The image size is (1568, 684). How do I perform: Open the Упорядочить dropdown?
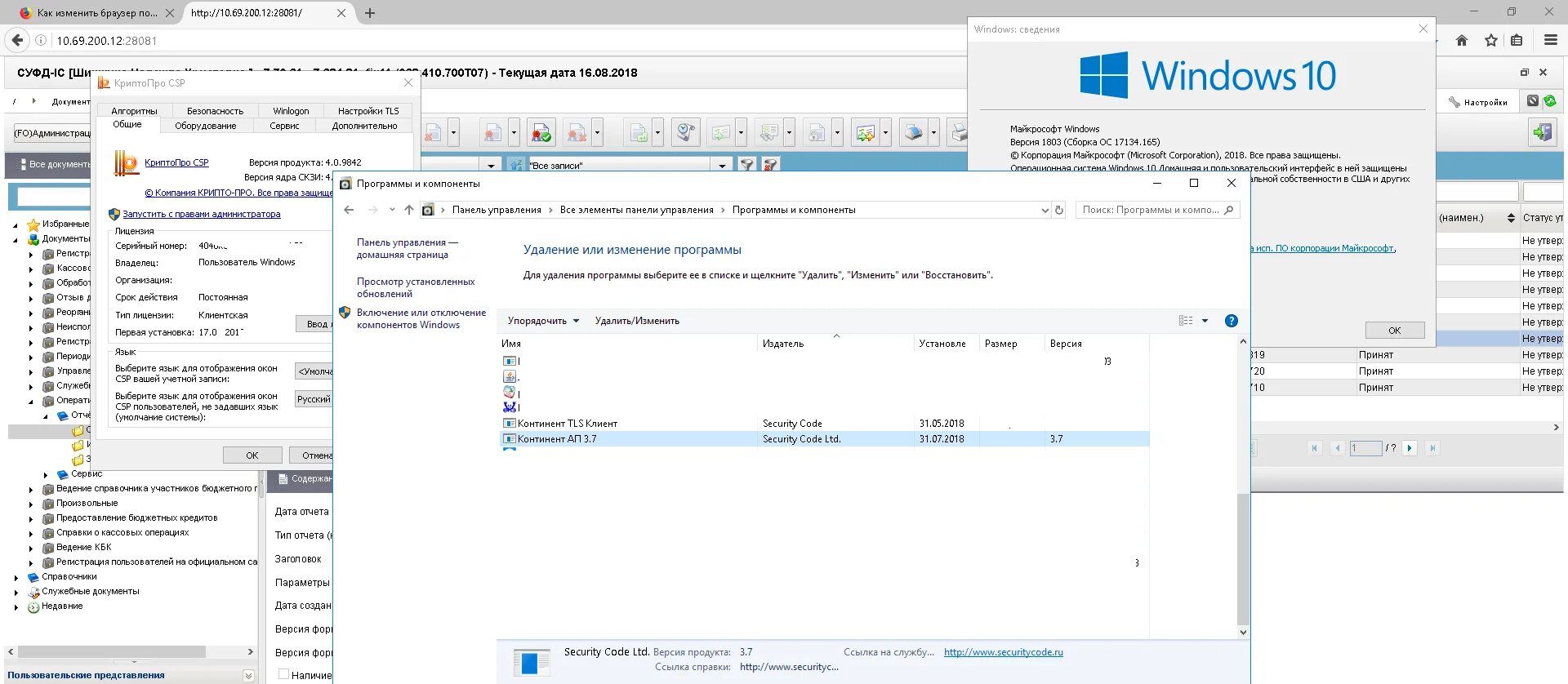(543, 321)
